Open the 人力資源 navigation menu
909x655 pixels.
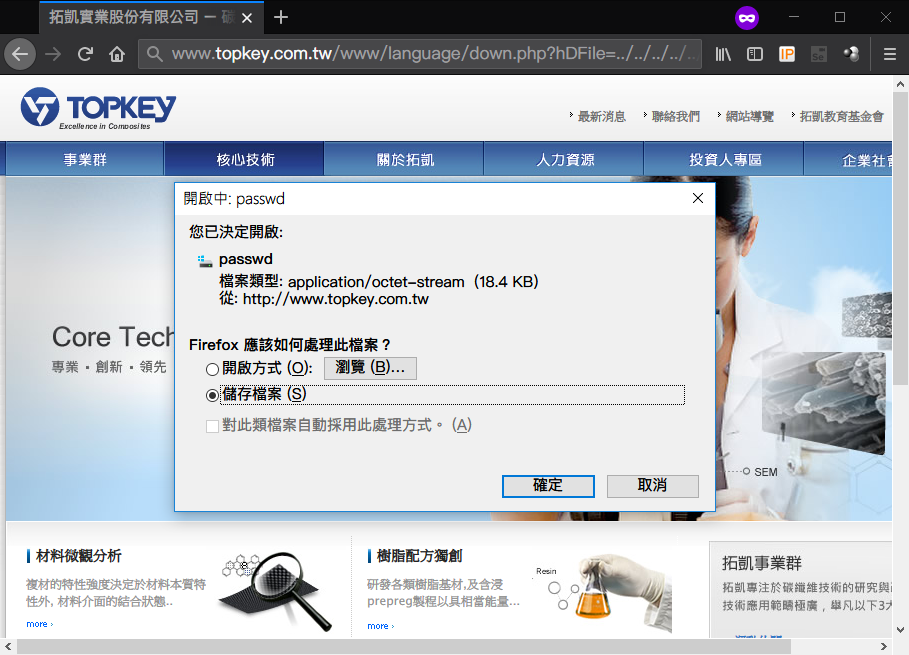click(x=565, y=159)
